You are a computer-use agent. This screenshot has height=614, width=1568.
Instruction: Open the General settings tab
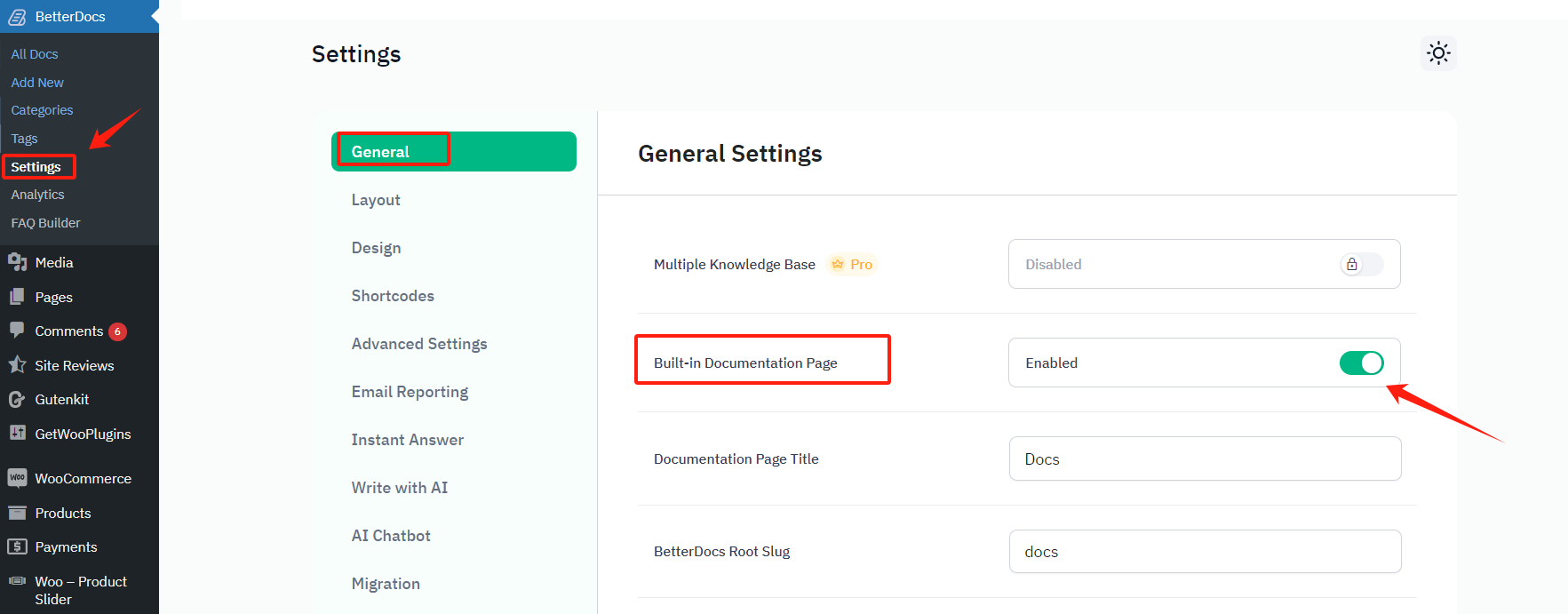coord(454,151)
